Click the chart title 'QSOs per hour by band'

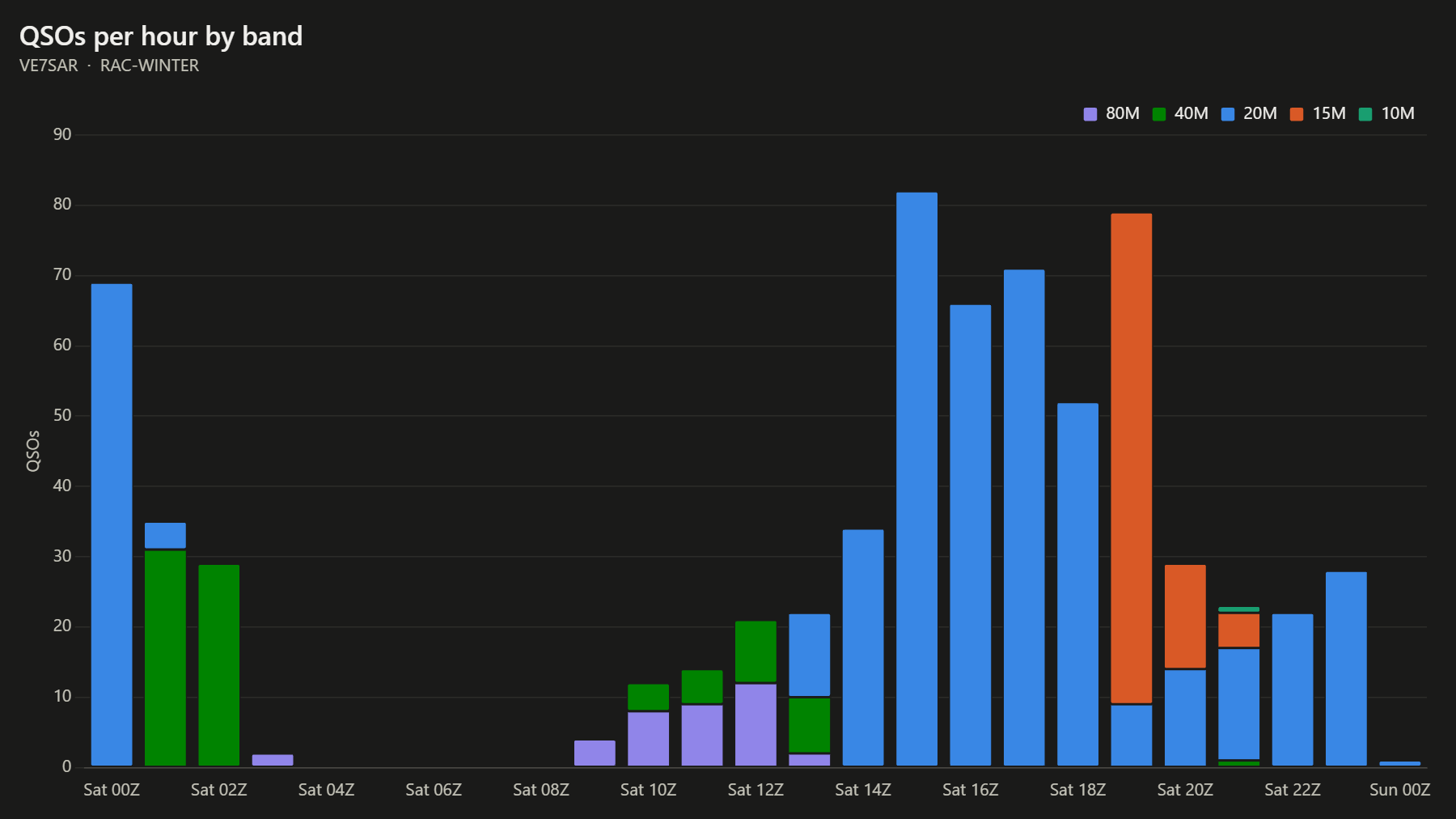click(161, 36)
